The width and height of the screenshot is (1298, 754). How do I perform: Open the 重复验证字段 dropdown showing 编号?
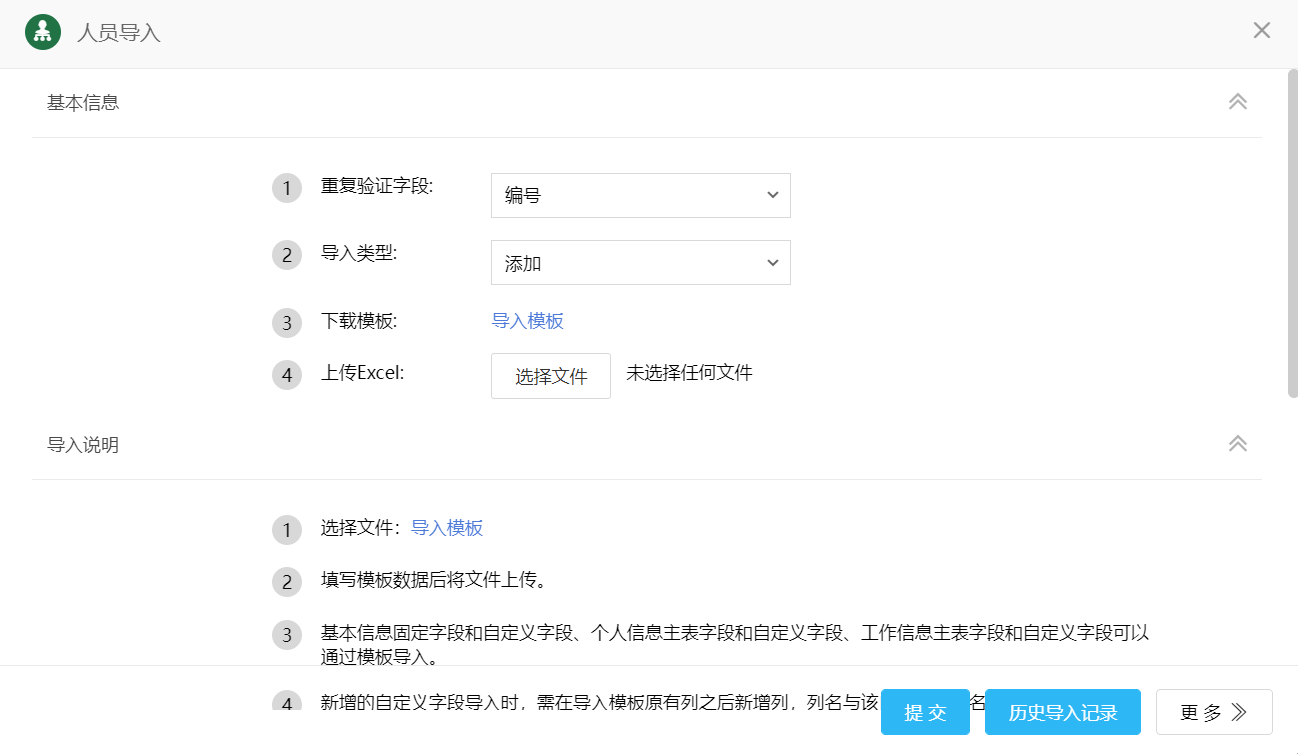[x=640, y=196]
